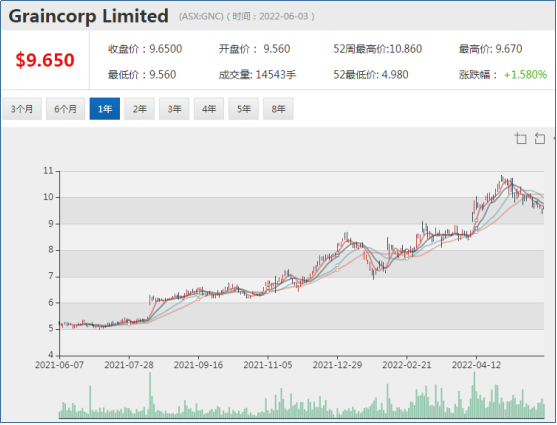This screenshot has width=557, height=425.
Task: Click the Graincorp Limited title
Action: click(x=88, y=16)
